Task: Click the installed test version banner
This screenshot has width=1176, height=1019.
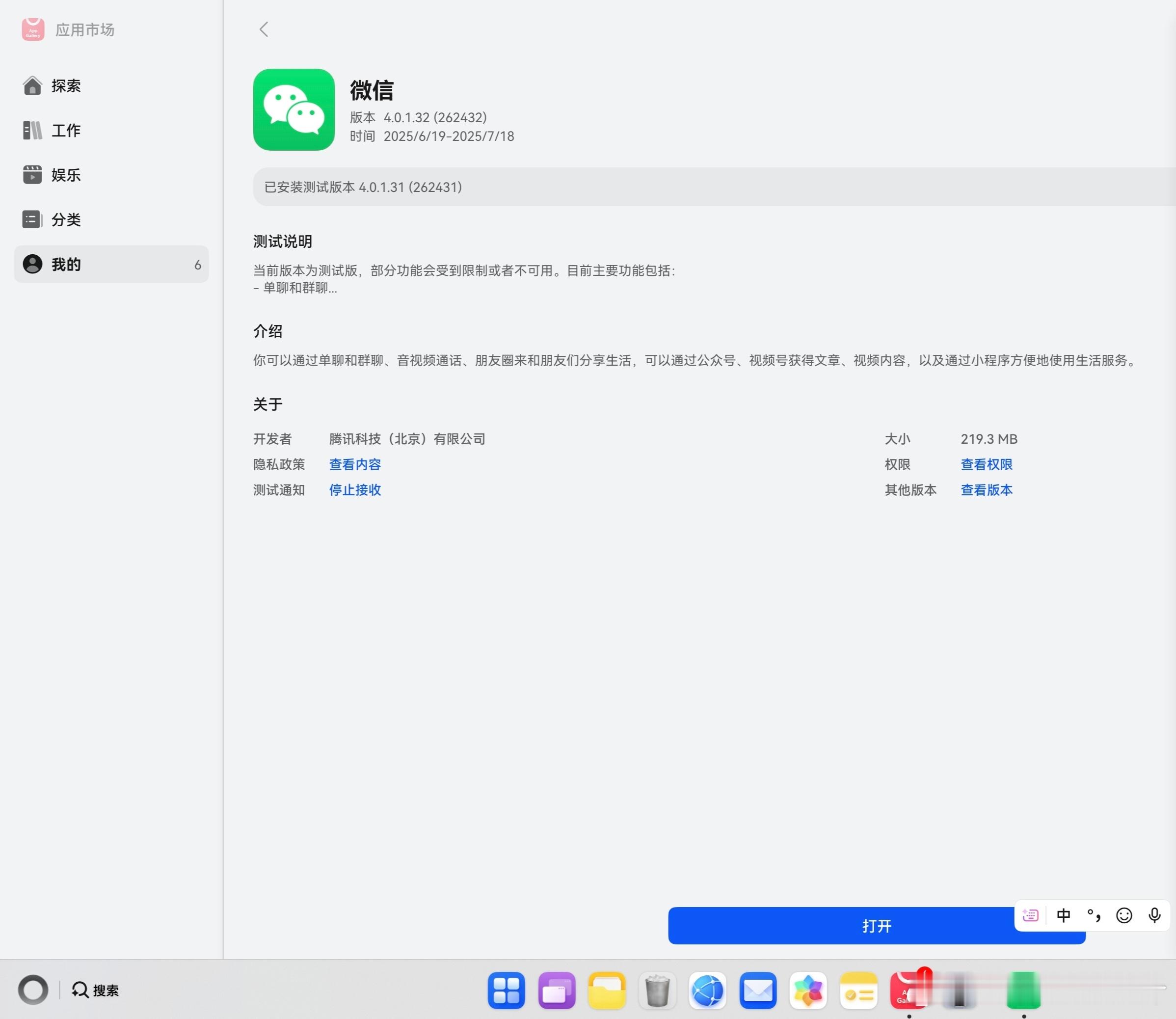Action: 714,187
